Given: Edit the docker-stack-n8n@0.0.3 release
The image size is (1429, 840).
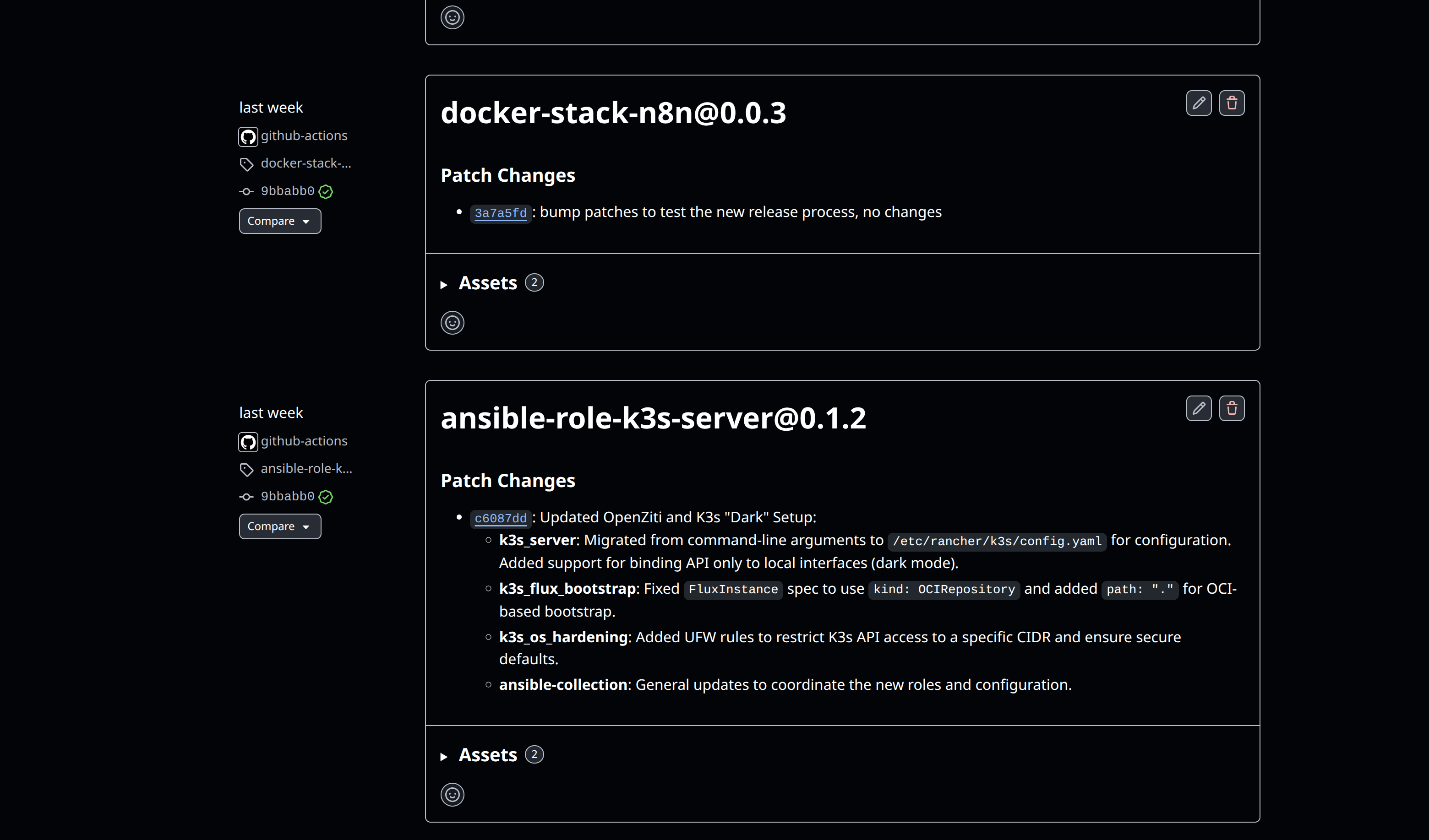Looking at the screenshot, I should tap(1198, 103).
